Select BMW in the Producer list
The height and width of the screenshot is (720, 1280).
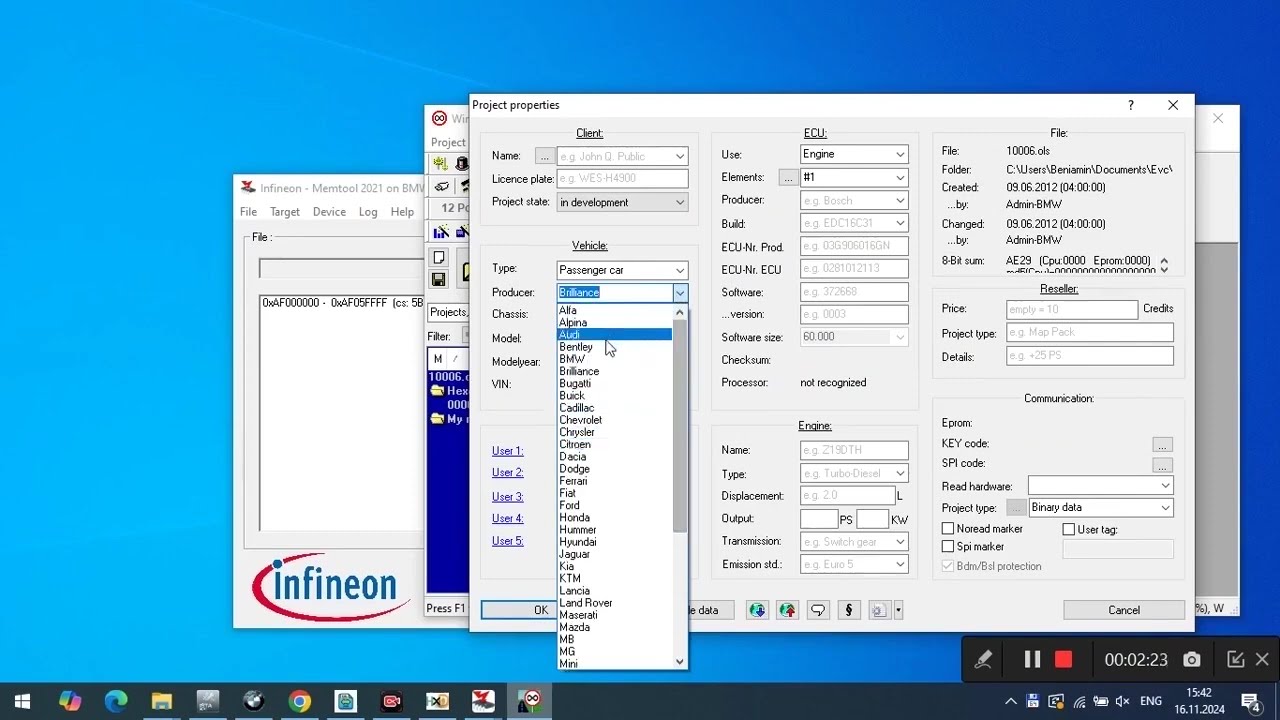615,359
